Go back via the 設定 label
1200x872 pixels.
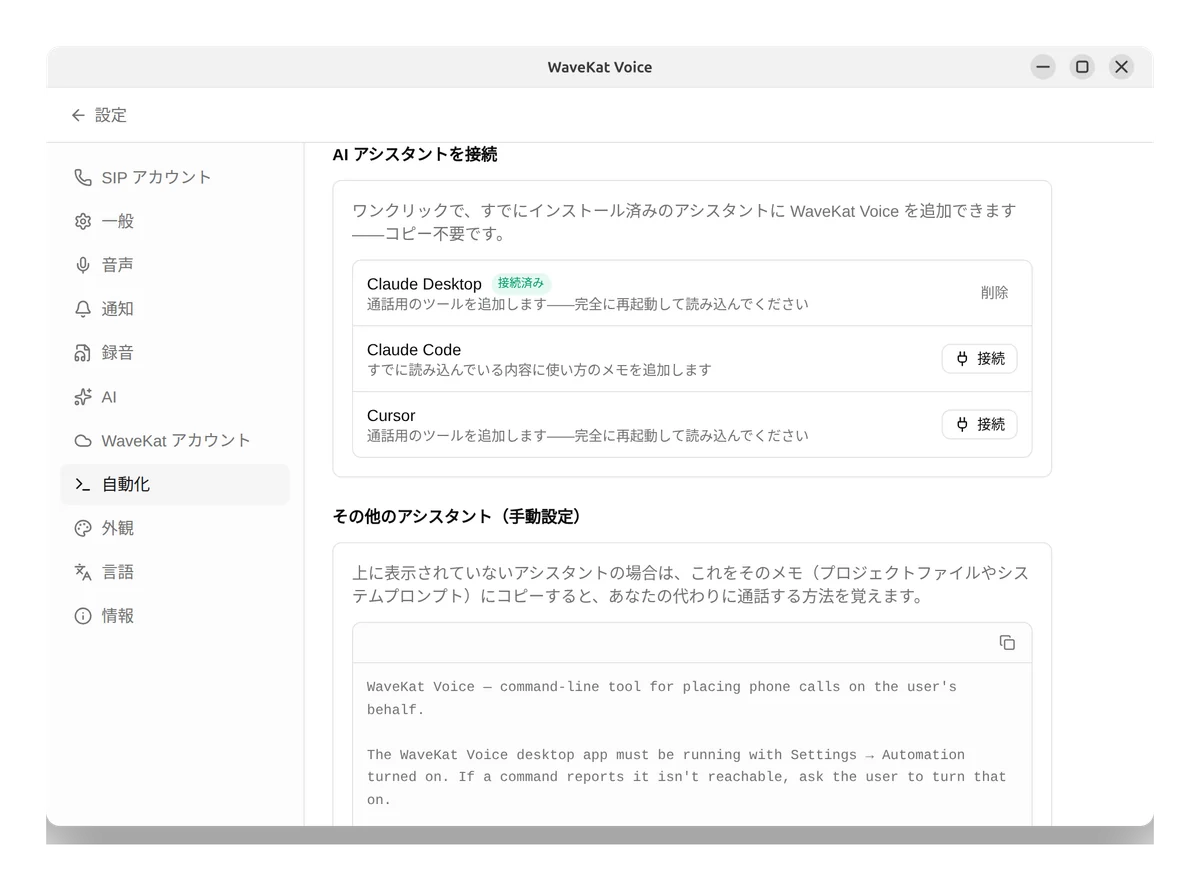(x=111, y=115)
